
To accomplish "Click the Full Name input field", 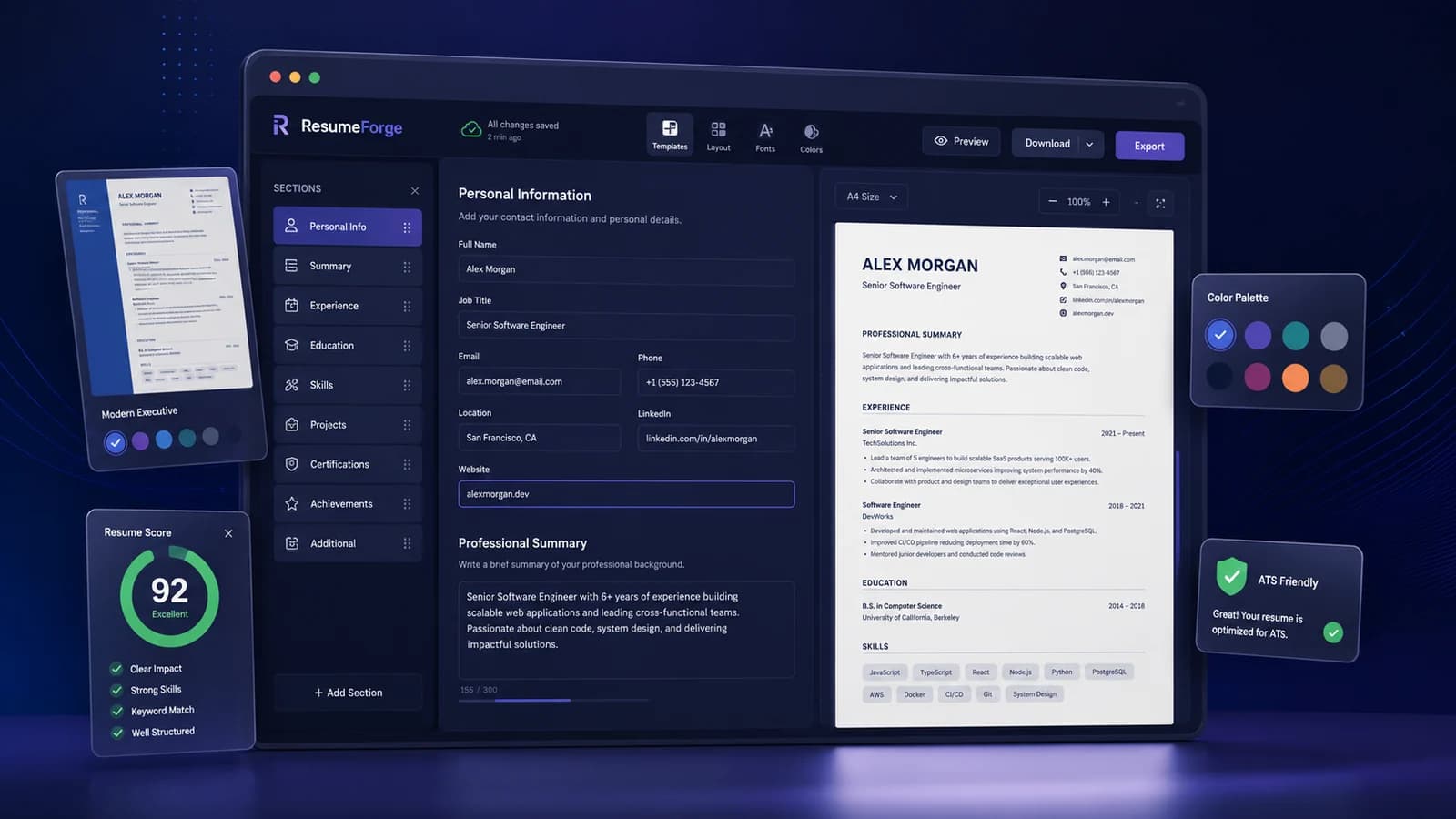I will click(626, 270).
